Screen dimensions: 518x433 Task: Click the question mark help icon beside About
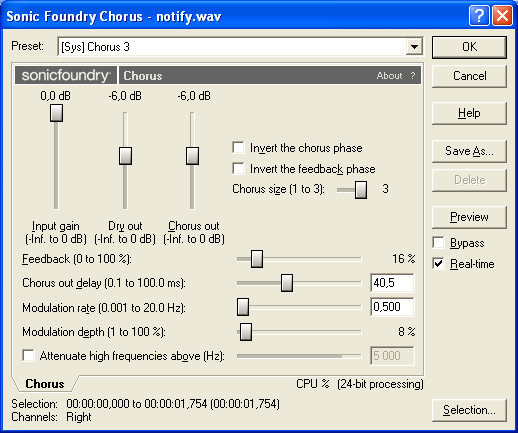(413, 76)
